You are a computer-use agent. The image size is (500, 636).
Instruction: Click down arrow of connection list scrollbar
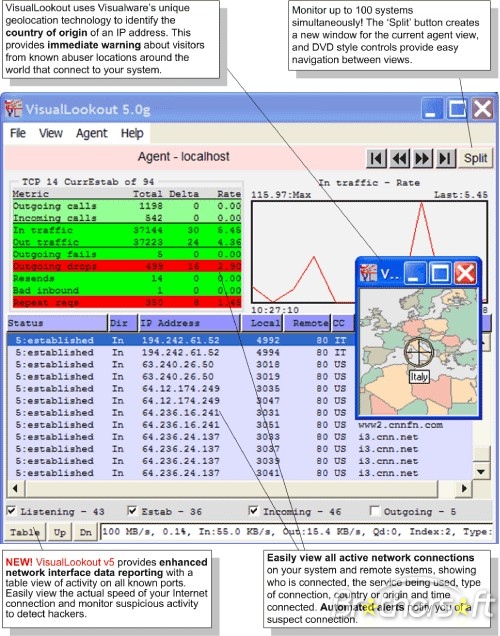(481, 471)
